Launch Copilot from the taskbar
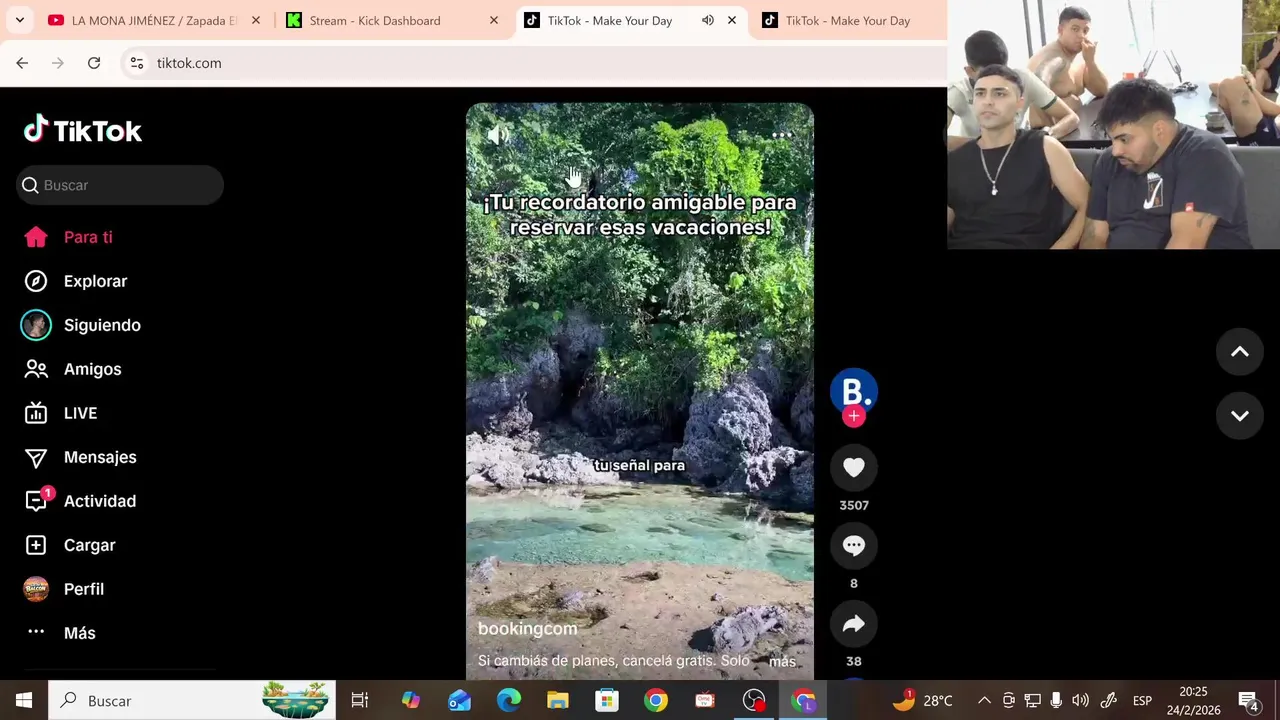This screenshot has height=720, width=1280. (410, 700)
